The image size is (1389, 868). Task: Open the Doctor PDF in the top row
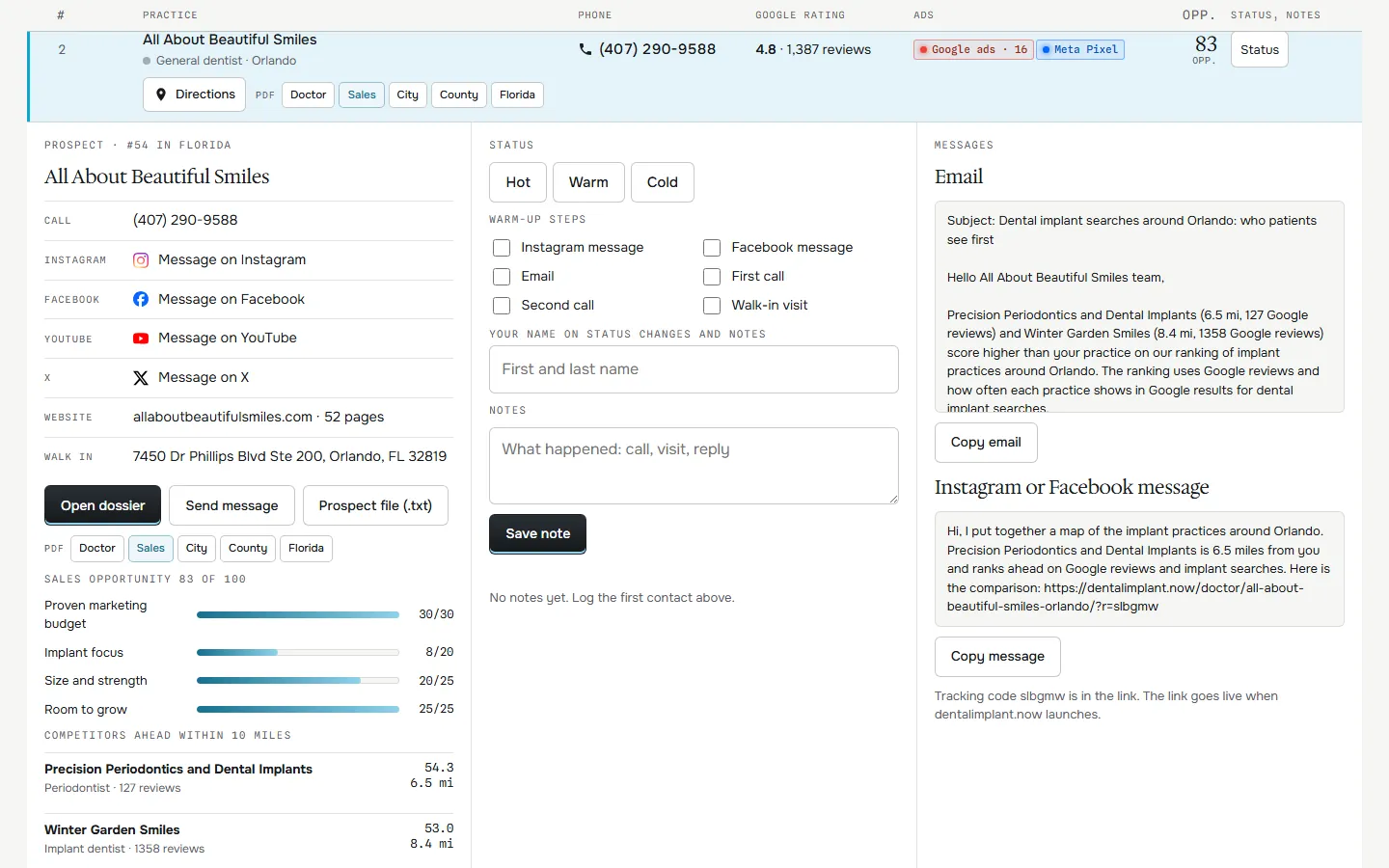(x=309, y=95)
